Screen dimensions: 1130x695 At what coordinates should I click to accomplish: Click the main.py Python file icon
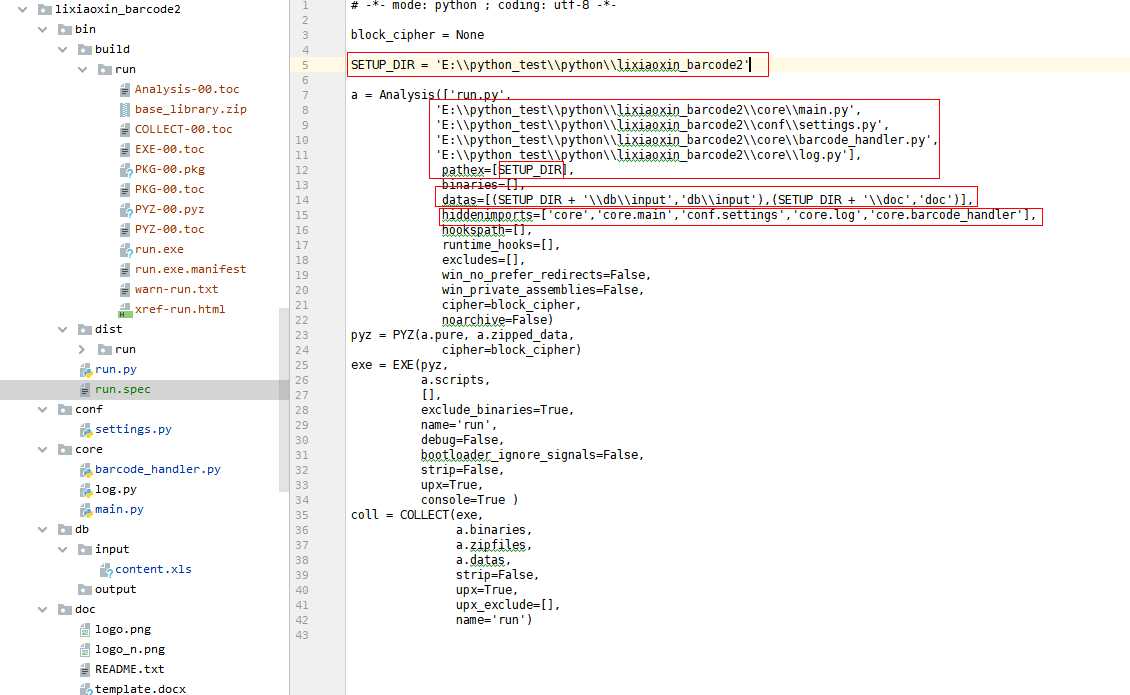(x=86, y=510)
